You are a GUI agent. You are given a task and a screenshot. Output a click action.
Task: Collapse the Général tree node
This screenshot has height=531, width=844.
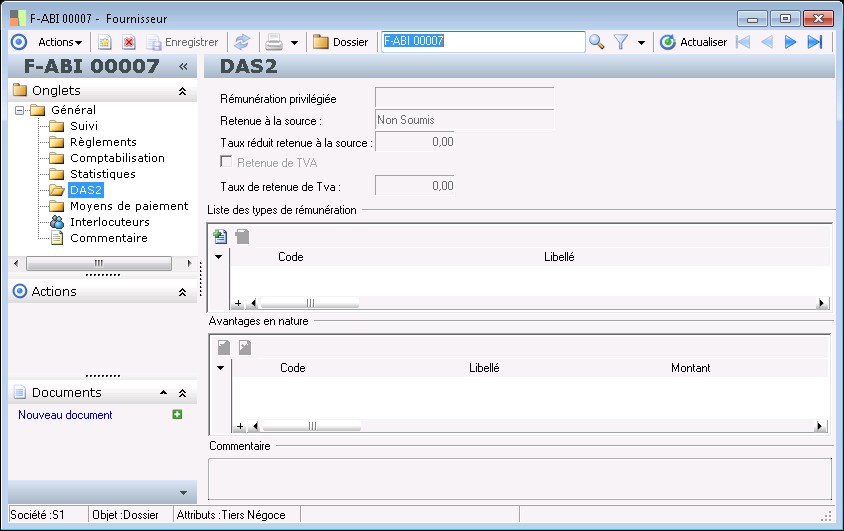click(19, 110)
